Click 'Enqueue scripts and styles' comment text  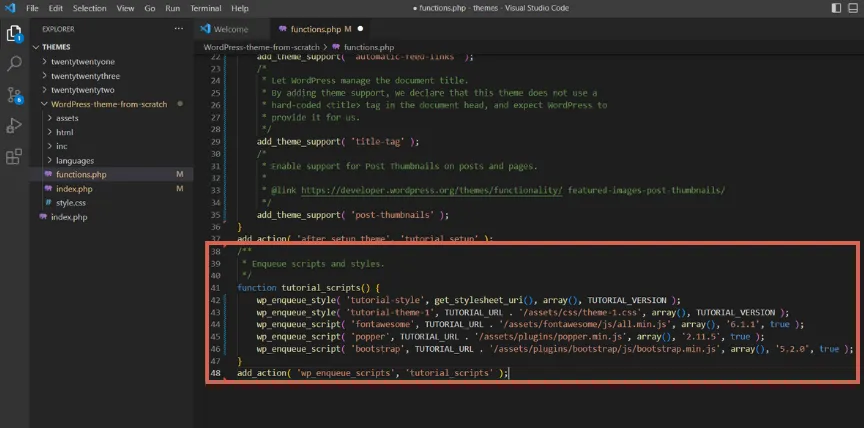[318, 264]
